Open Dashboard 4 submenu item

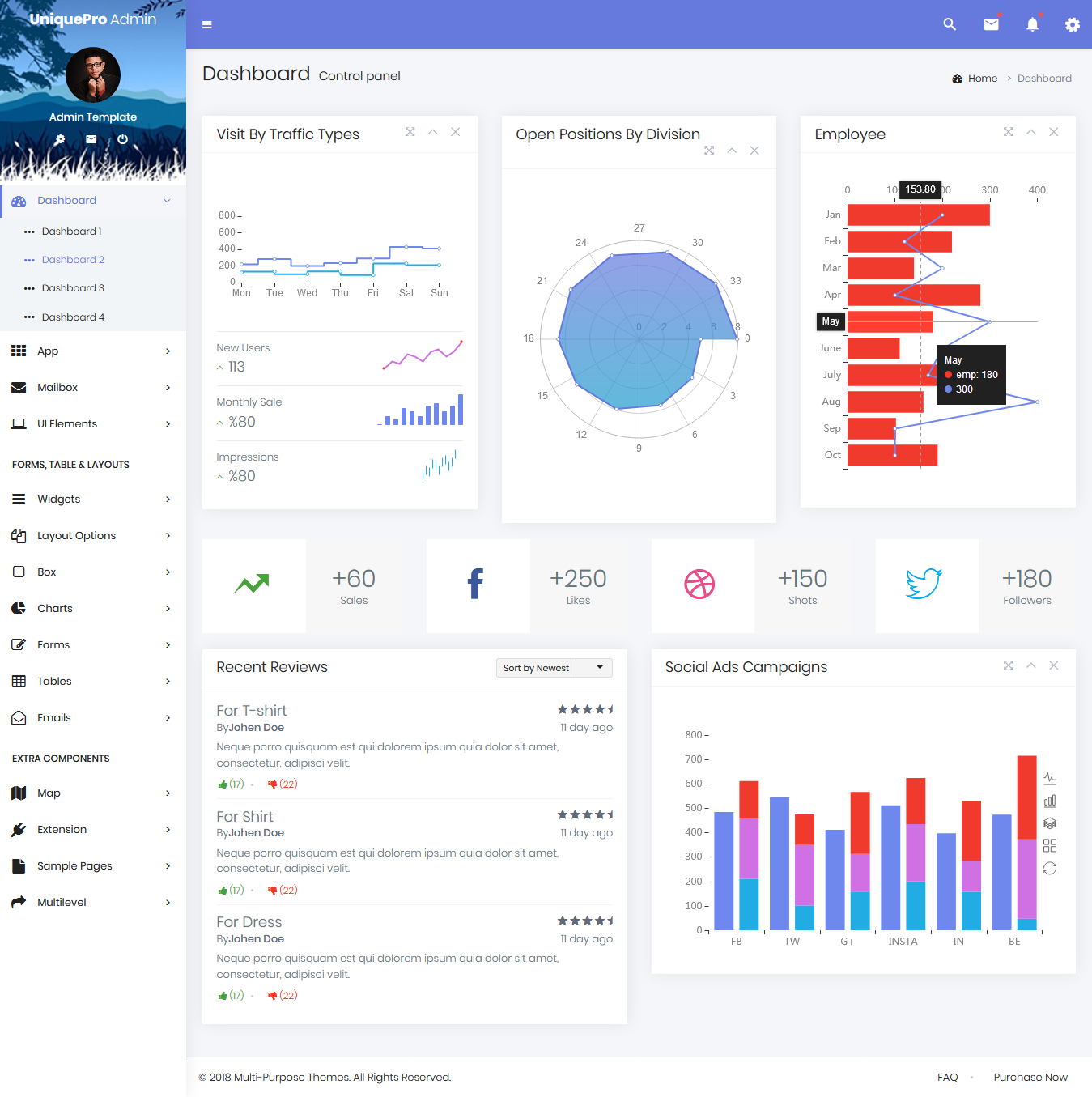click(x=93, y=317)
